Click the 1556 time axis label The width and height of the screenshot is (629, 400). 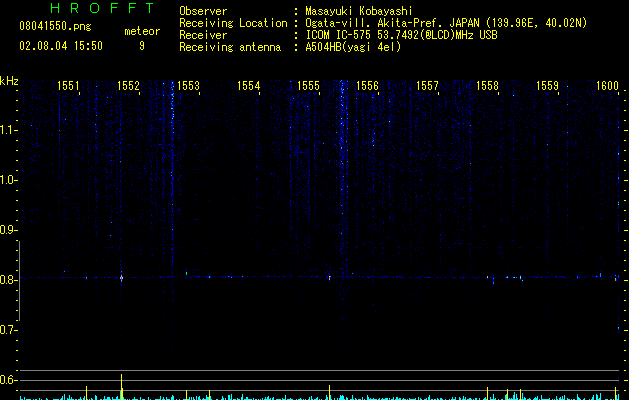tap(367, 86)
